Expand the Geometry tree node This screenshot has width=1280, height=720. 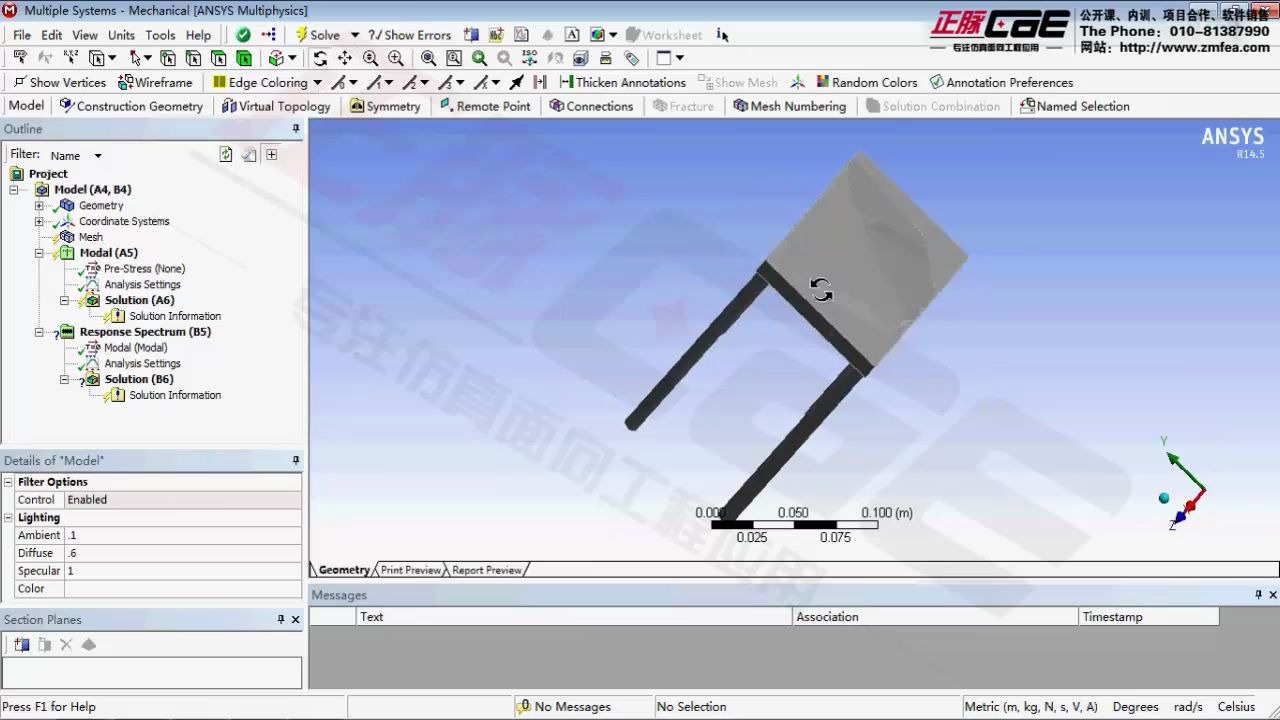tap(39, 205)
